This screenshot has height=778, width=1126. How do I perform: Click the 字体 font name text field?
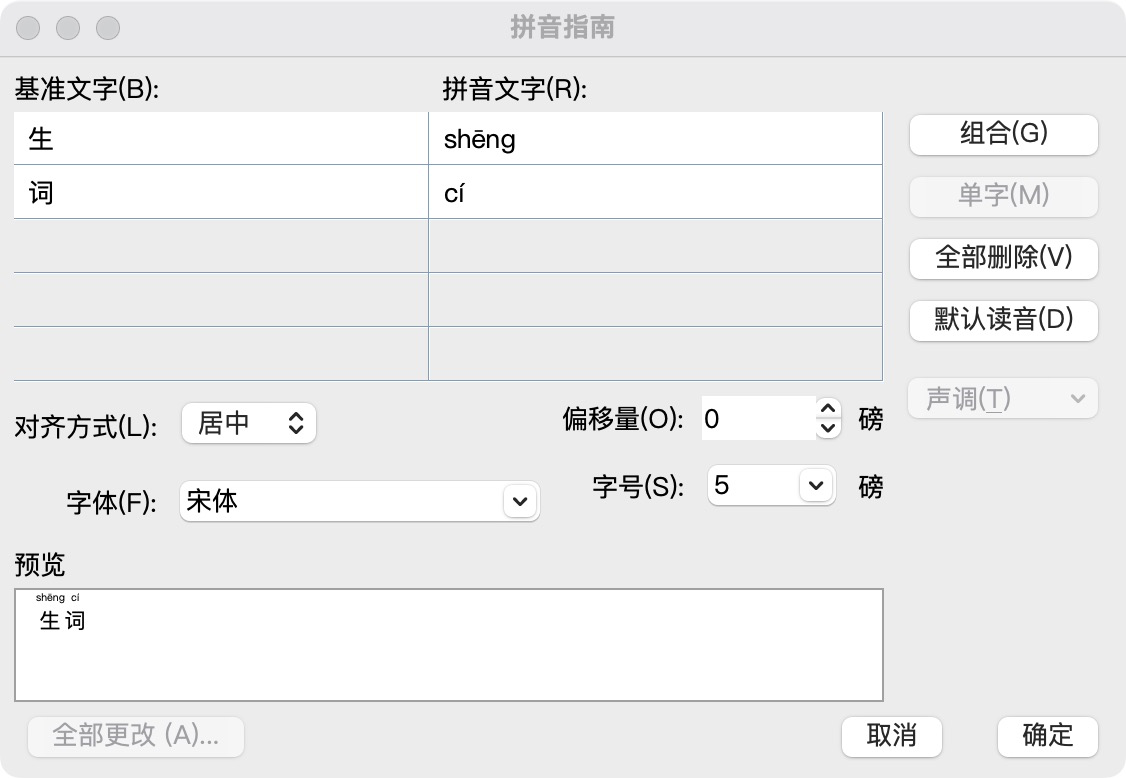[340, 501]
